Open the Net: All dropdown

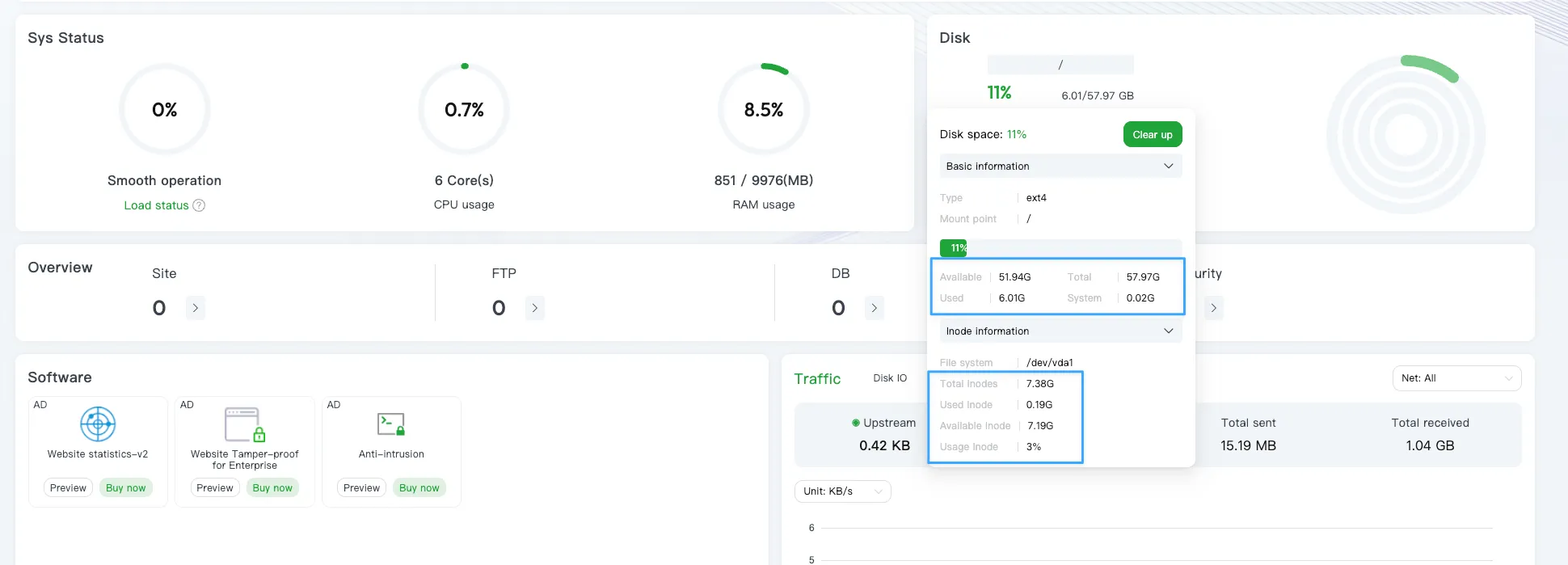coord(1456,378)
